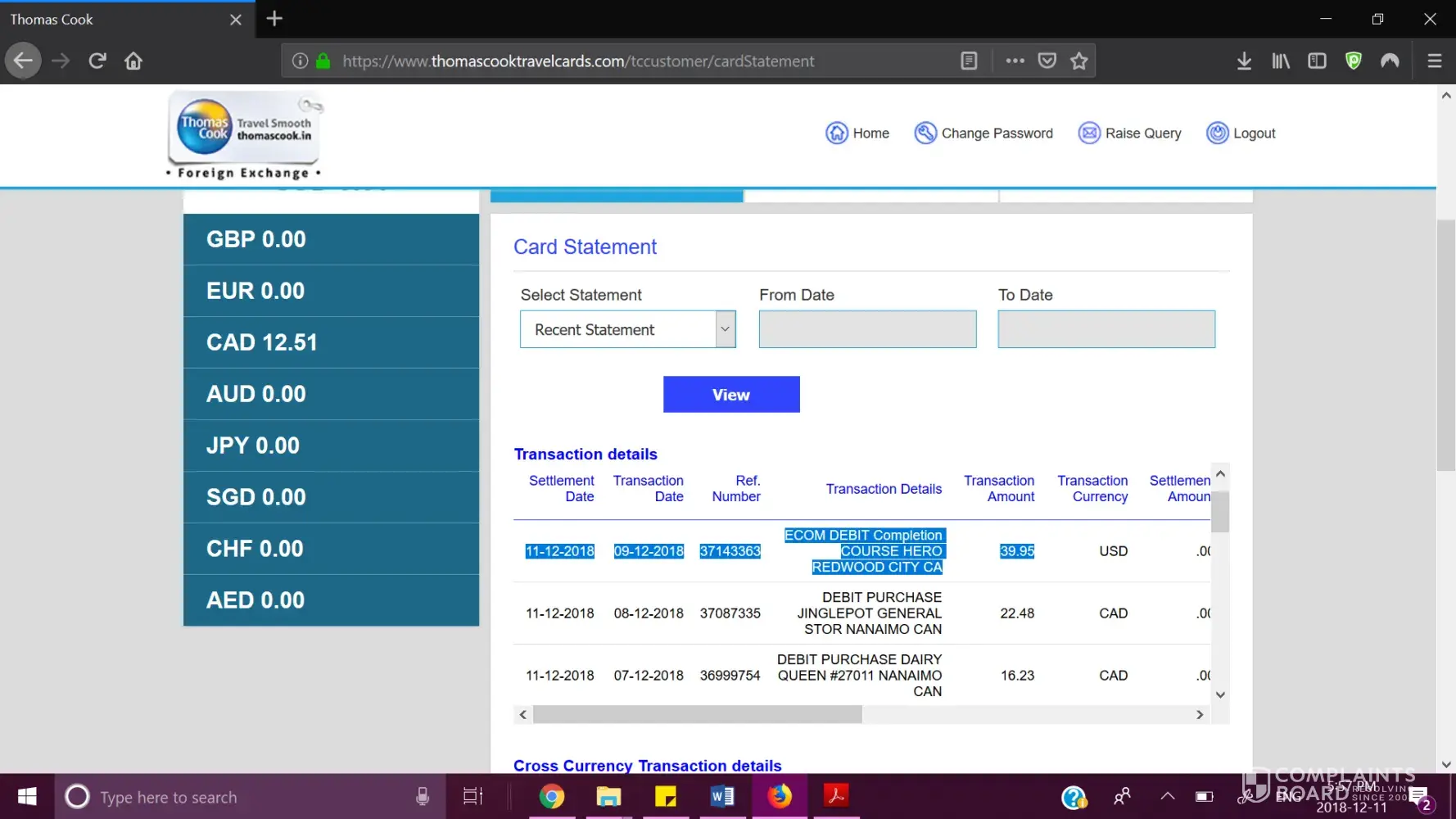Open the Raise Query link
This screenshot has width=1456, height=819.
point(1130,133)
